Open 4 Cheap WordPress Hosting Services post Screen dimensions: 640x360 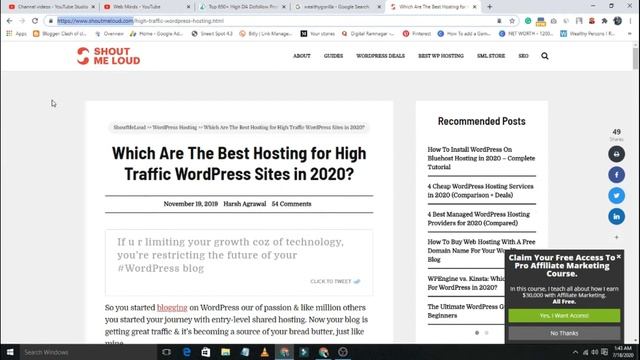pos(480,191)
